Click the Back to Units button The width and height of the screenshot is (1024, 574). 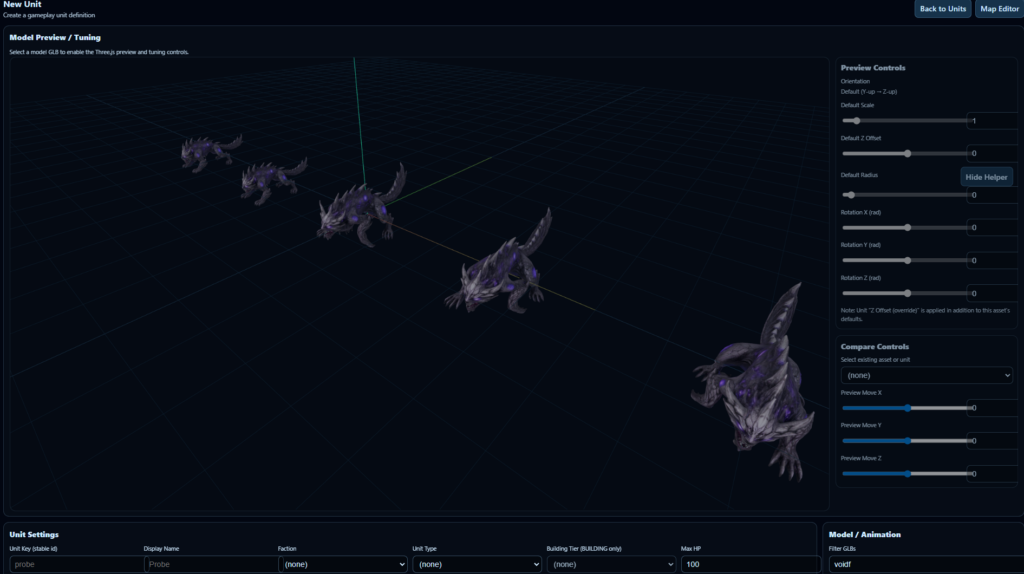[942, 9]
